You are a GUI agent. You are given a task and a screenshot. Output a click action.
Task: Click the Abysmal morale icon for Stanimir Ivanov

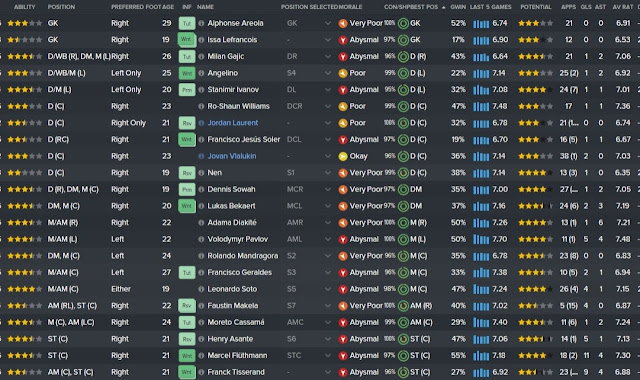(343, 90)
